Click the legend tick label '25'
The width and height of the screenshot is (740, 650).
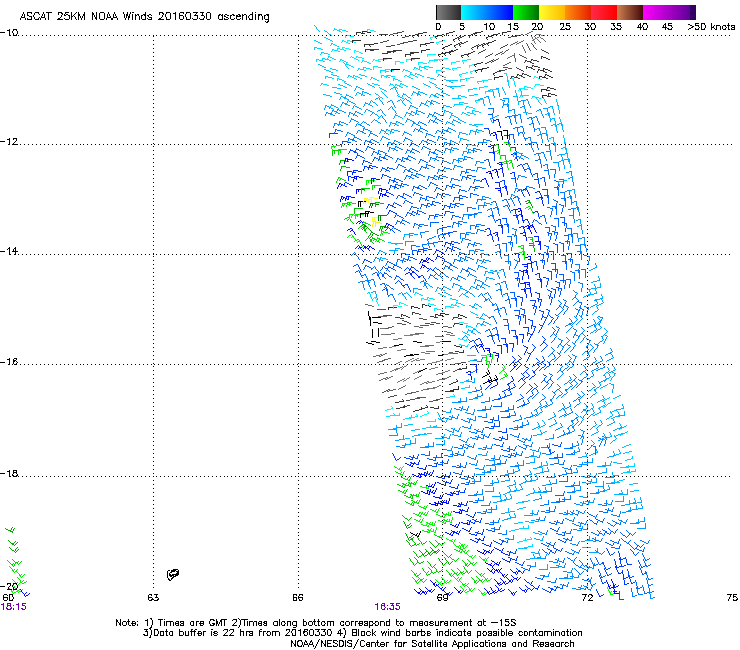pos(565,27)
